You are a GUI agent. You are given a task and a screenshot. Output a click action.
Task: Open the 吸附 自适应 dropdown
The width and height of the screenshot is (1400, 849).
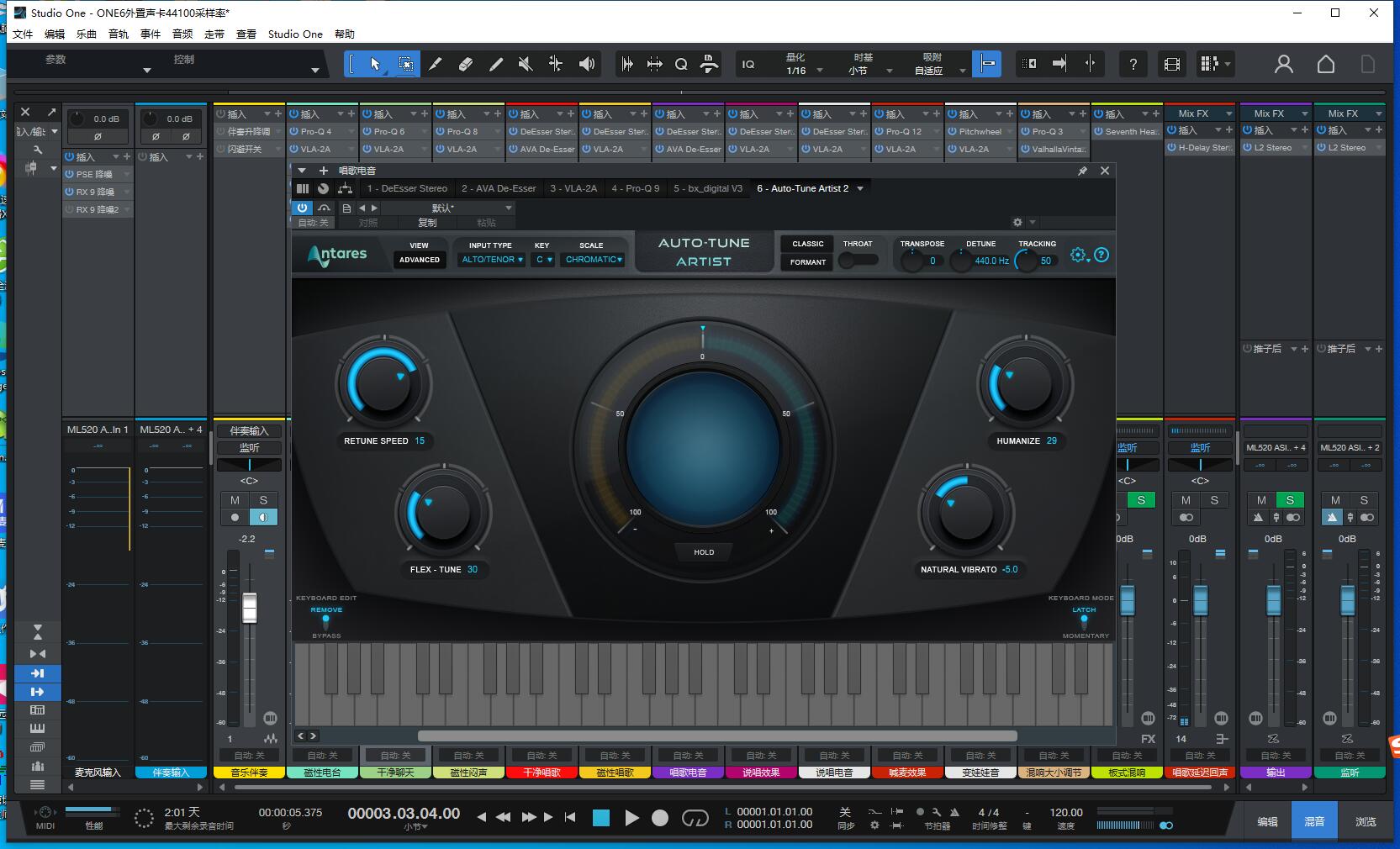pos(939,71)
